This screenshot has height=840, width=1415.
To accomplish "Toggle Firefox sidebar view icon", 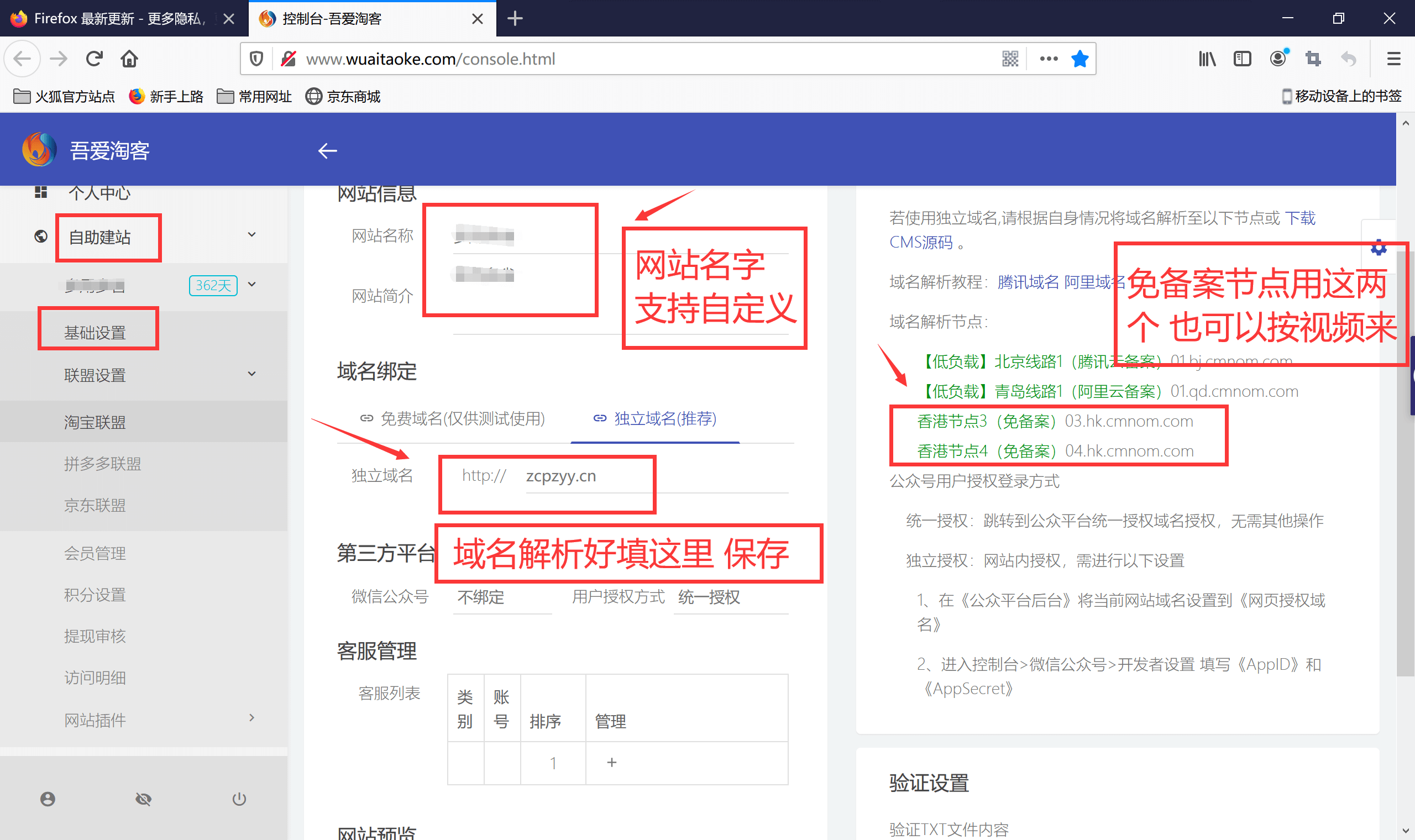I will click(1242, 59).
